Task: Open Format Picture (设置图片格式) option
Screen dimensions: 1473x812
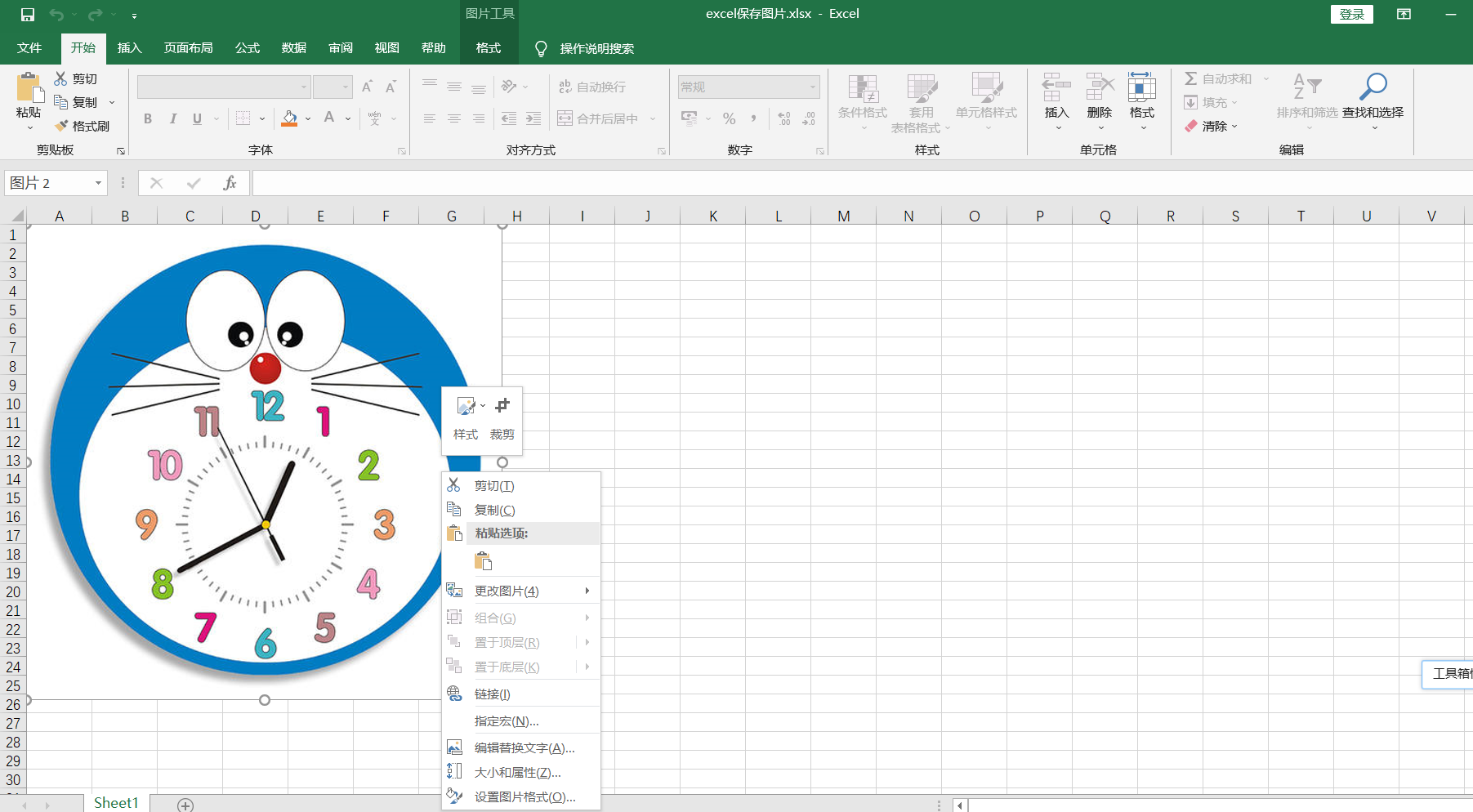Action: coord(521,797)
